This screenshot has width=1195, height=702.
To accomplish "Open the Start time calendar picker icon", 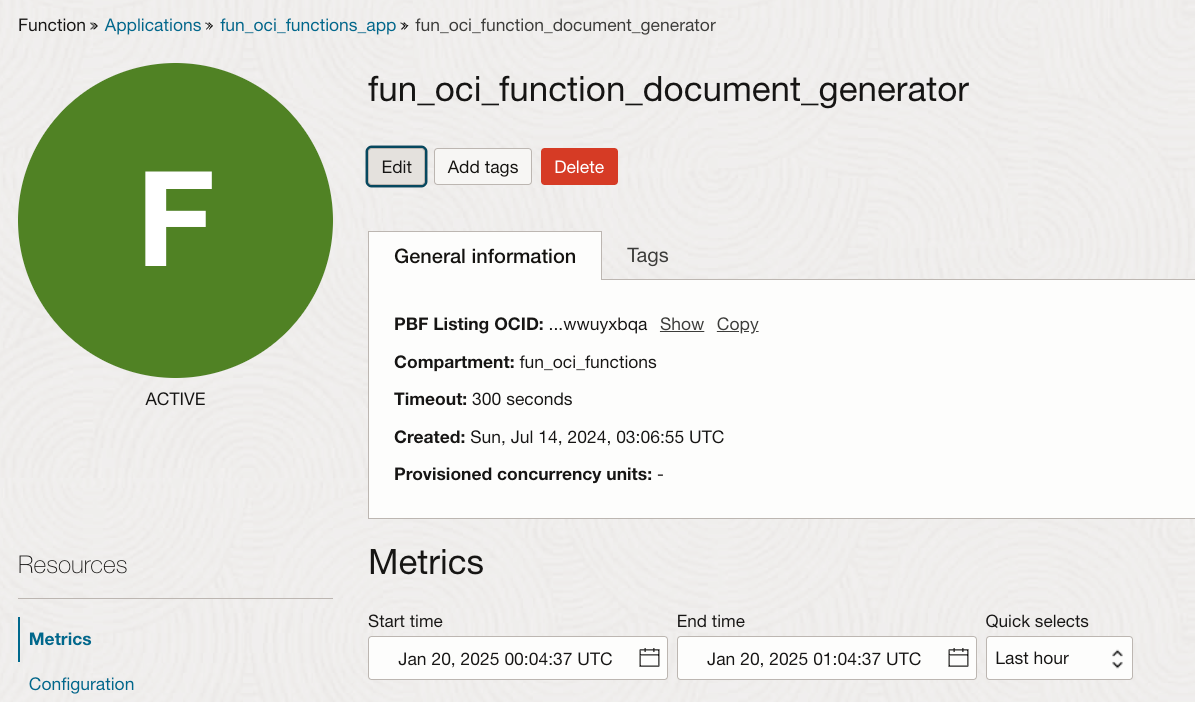I will [x=649, y=658].
